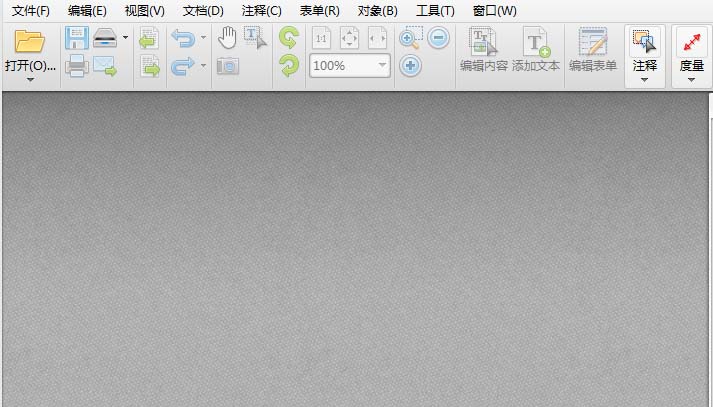Click the Snapshot camera icon
Image resolution: width=713 pixels, height=407 pixels.
(228, 66)
